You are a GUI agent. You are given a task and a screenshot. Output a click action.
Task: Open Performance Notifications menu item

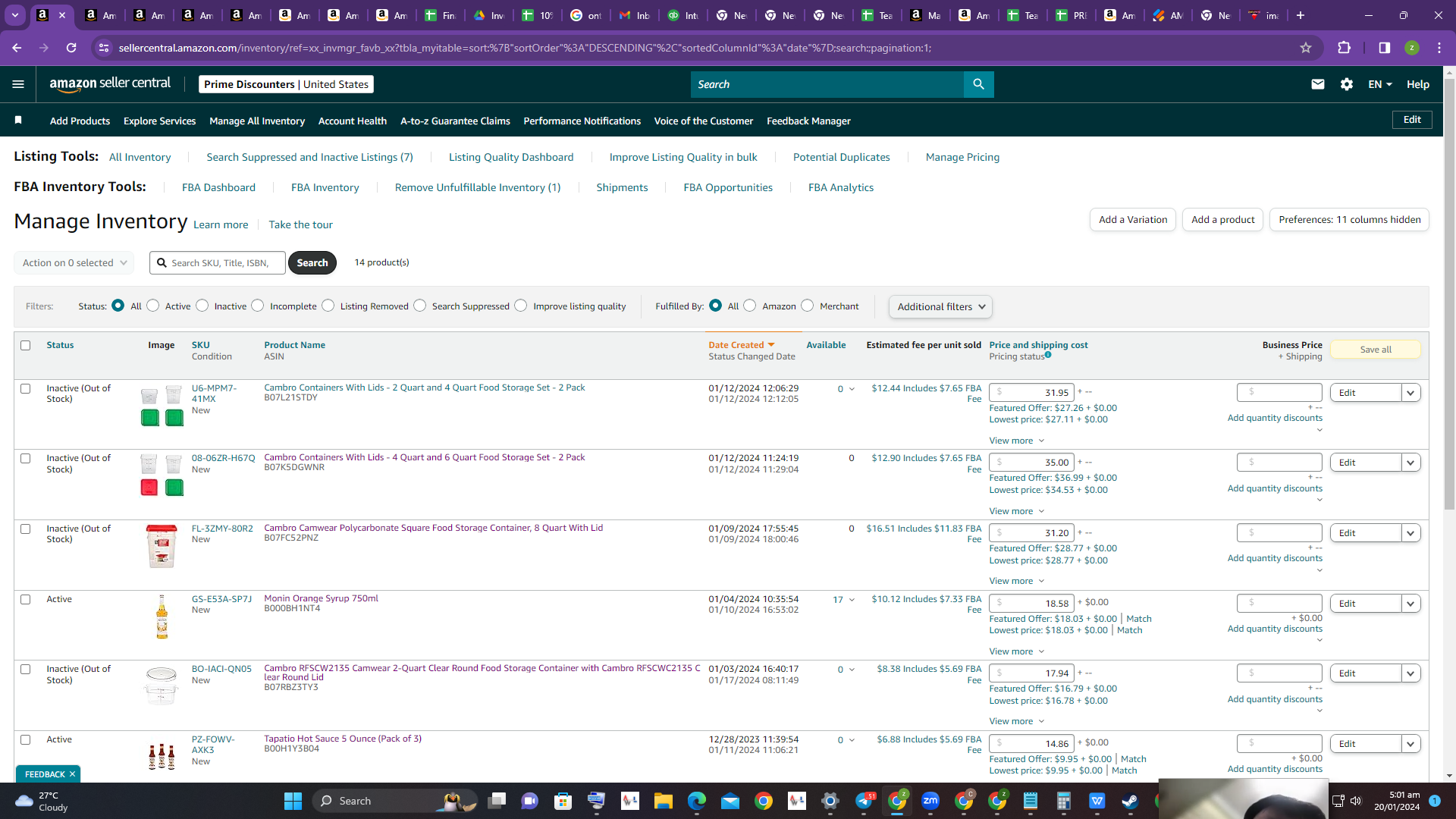[x=582, y=121]
